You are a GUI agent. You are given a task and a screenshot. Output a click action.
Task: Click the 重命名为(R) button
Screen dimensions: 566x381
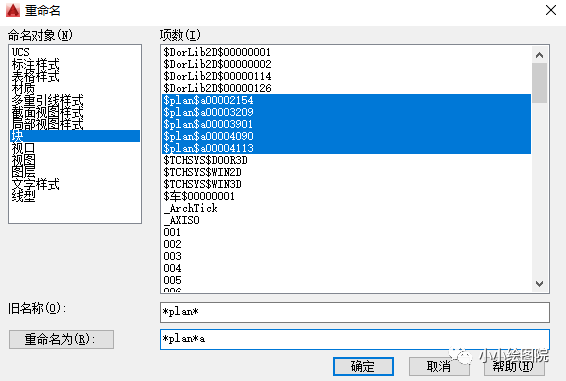point(61,339)
